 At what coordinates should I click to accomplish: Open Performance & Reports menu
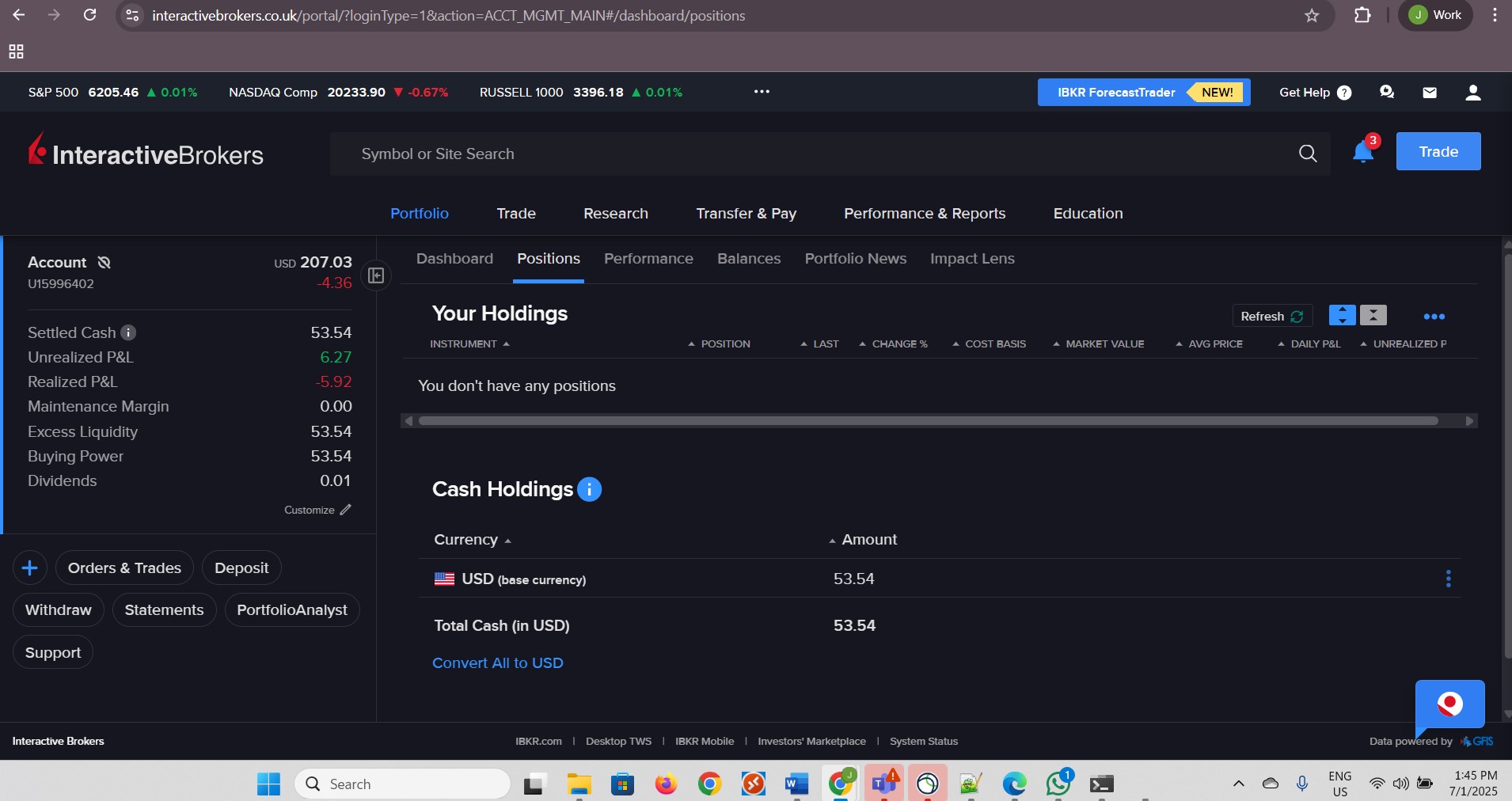925,213
